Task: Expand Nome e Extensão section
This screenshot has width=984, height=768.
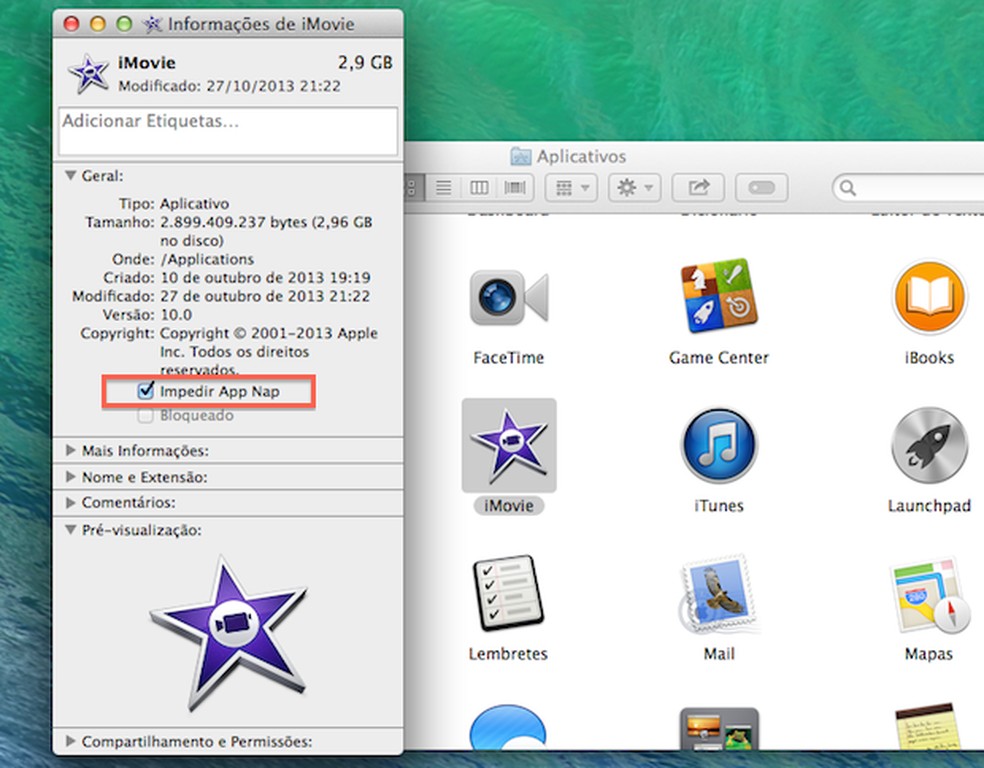Action: tap(71, 477)
